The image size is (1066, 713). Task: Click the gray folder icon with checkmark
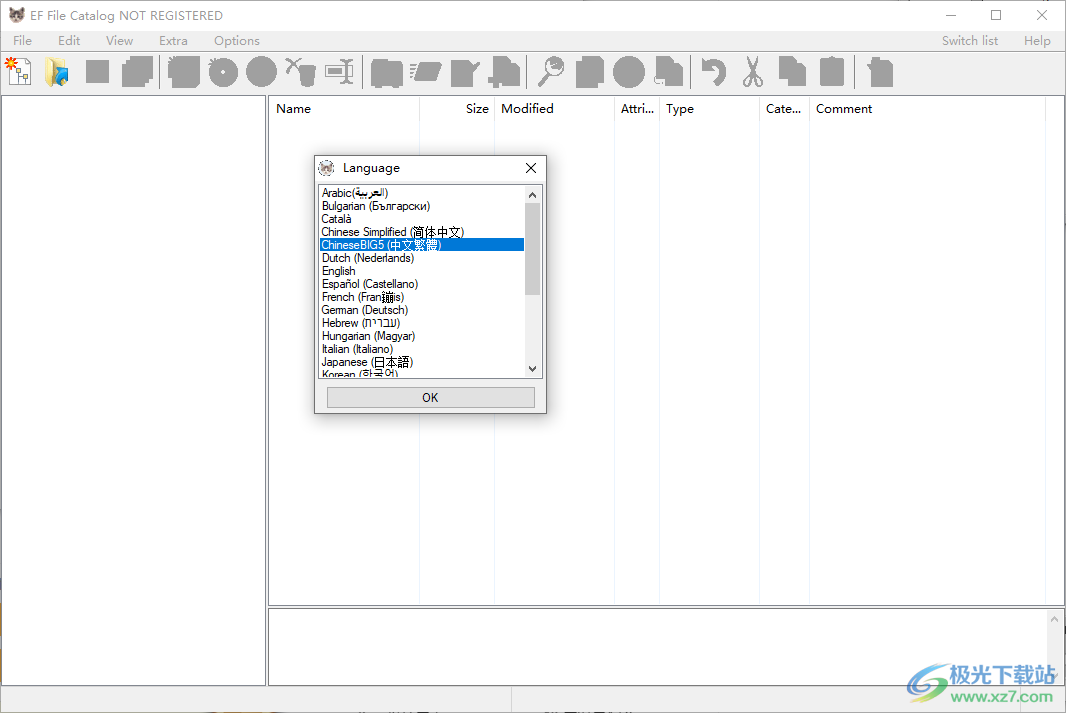tap(465, 72)
